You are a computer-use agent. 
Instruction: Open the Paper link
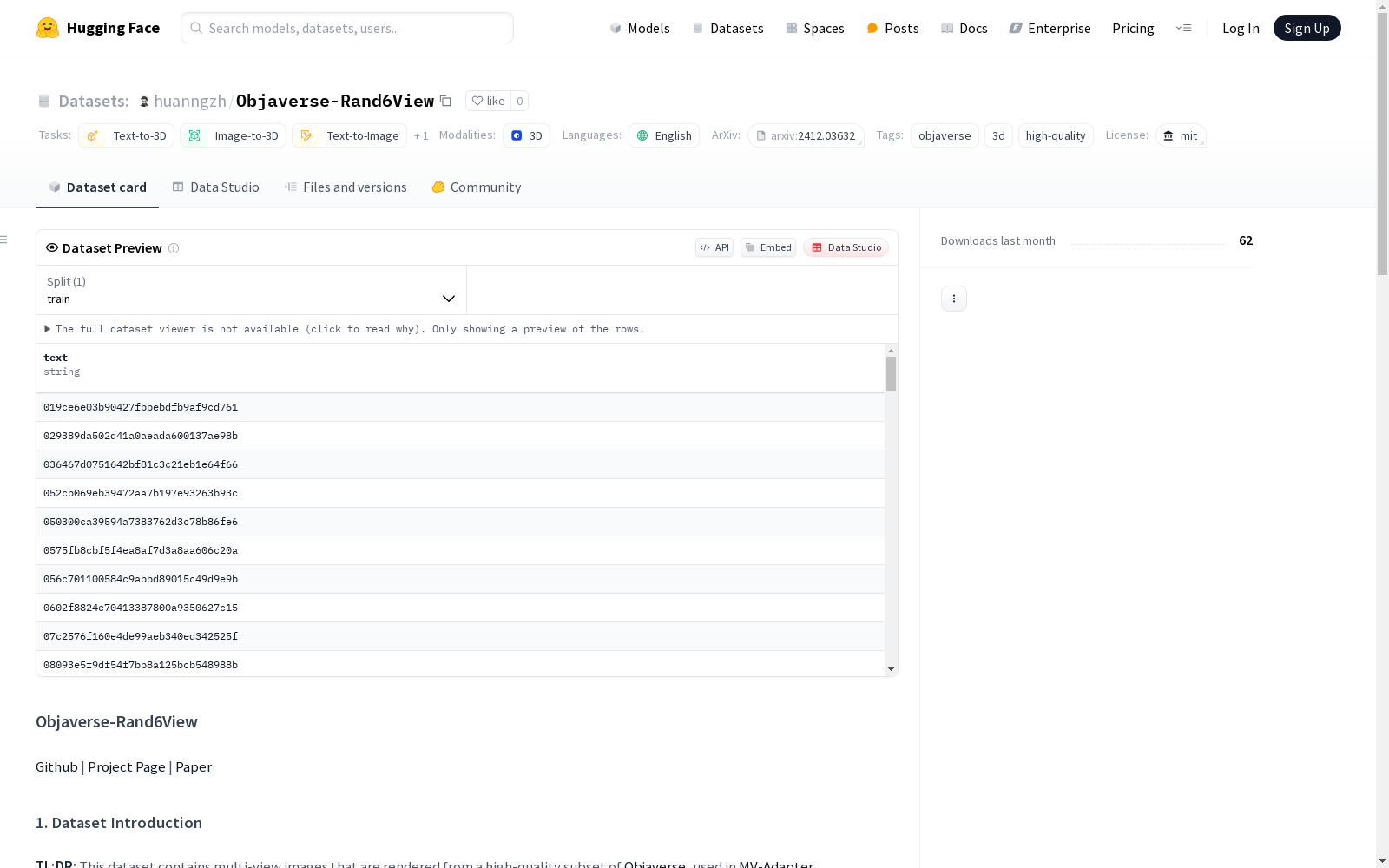pyautogui.click(x=194, y=767)
